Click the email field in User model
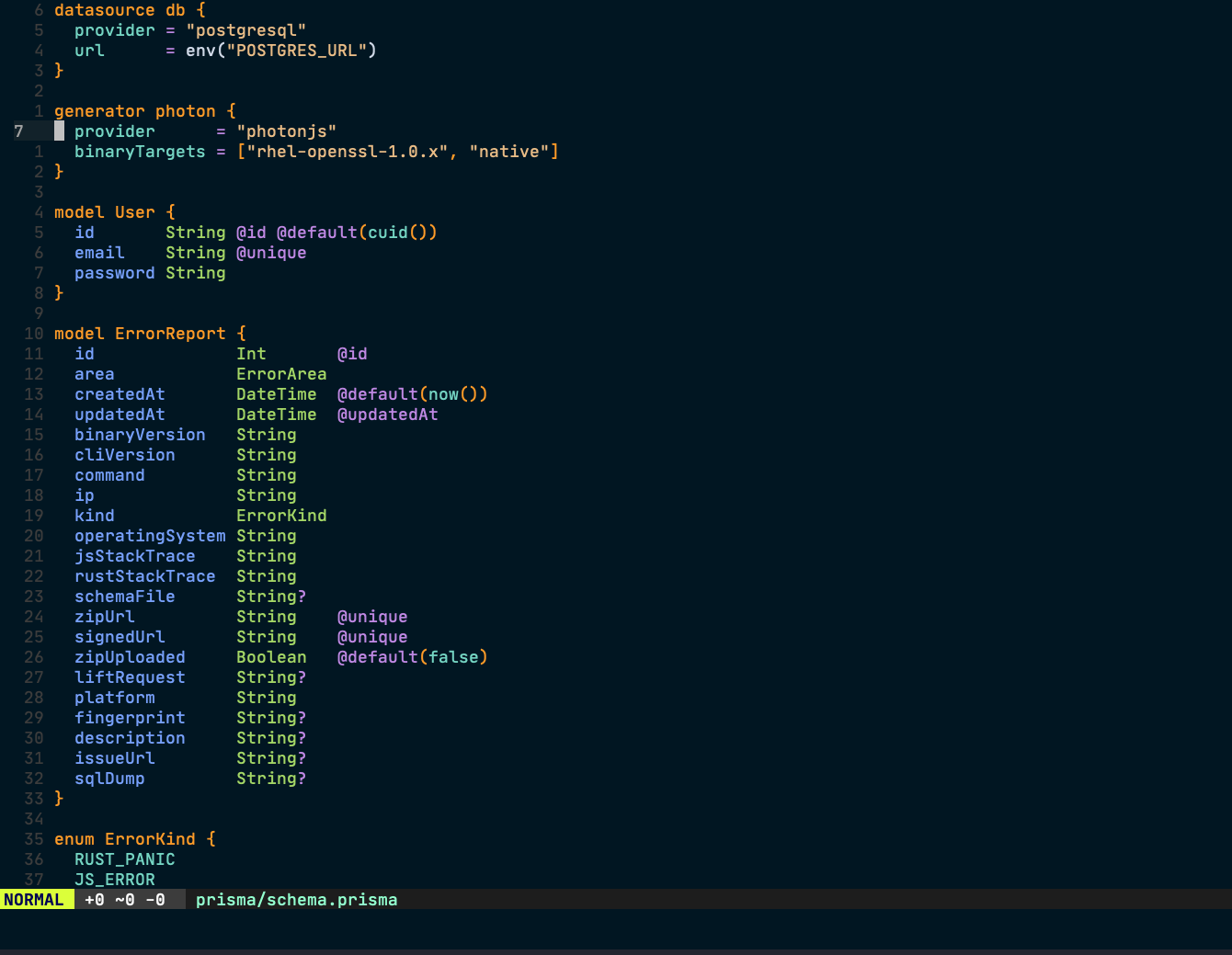 click(x=99, y=253)
